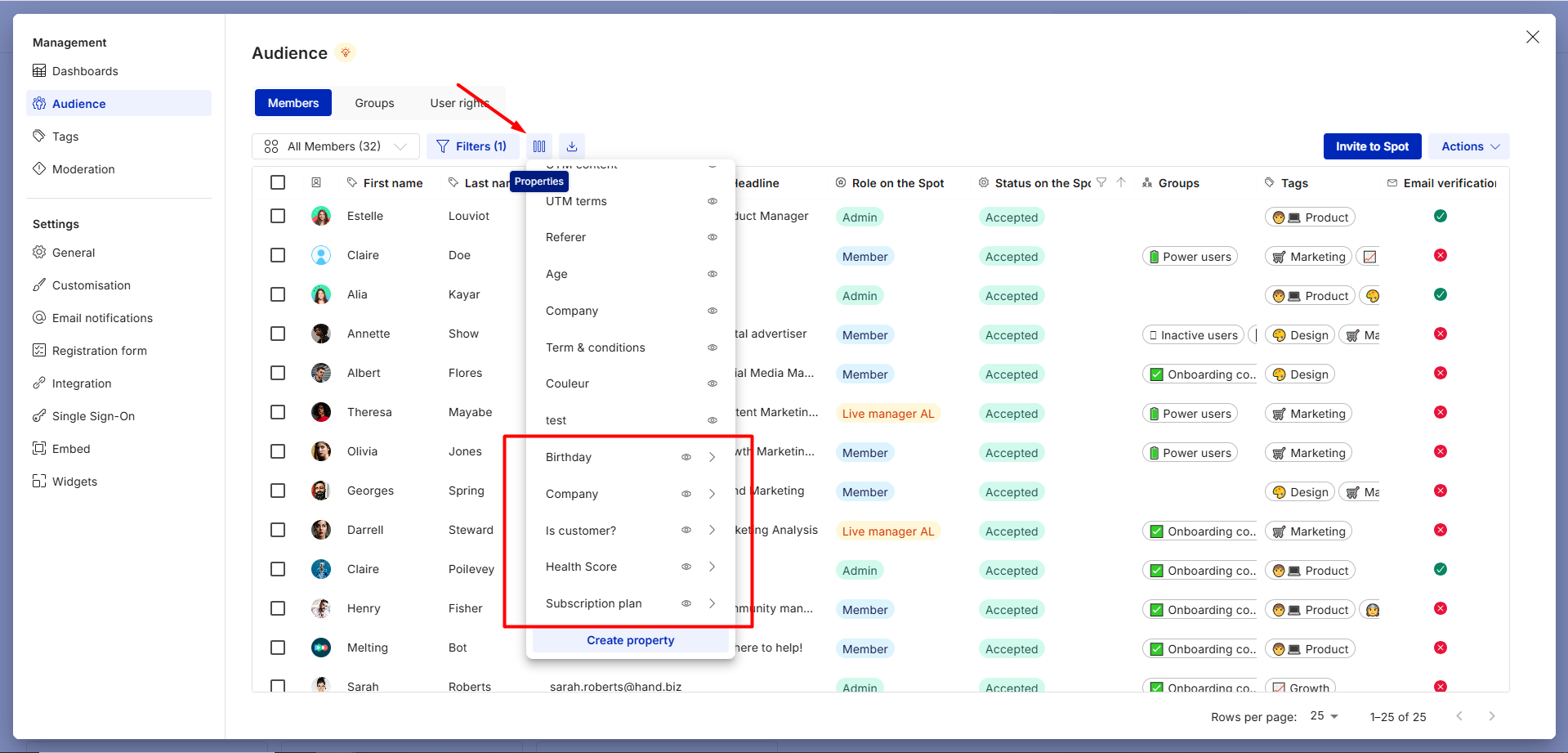Open the Moderation section
Viewport: 1568px width, 753px height.
83,169
